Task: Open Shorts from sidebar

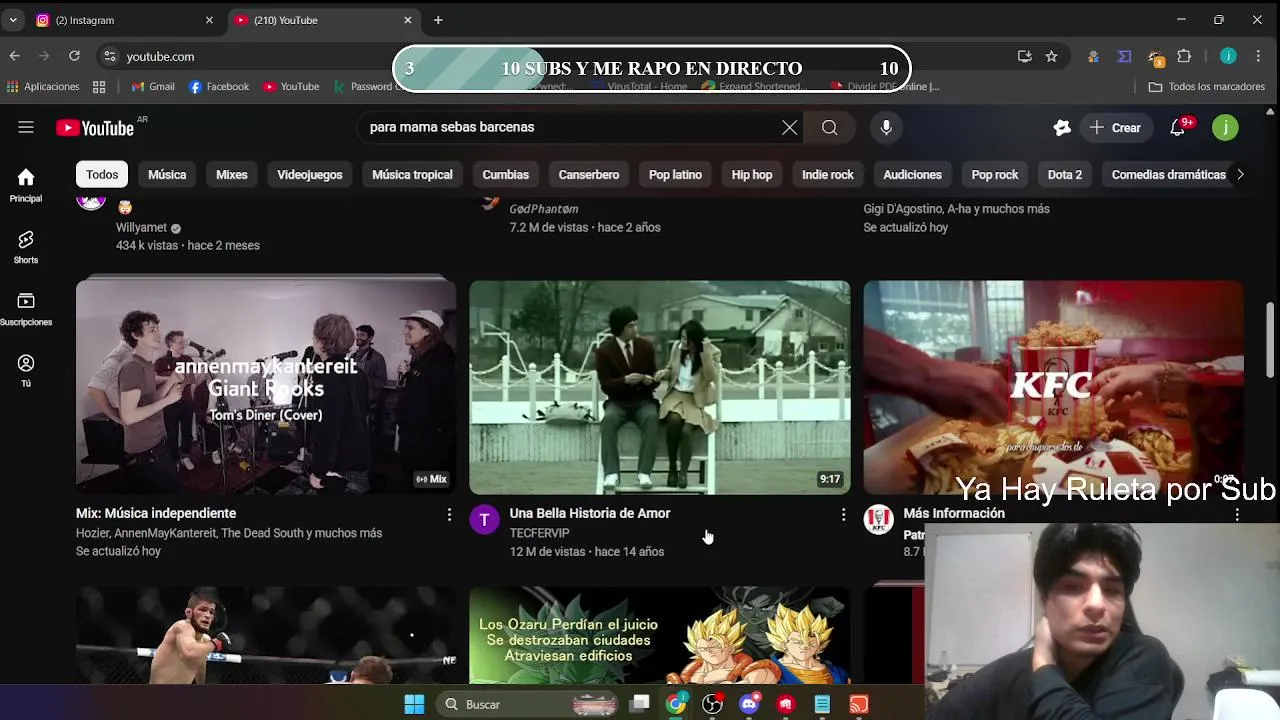Action: (x=26, y=247)
